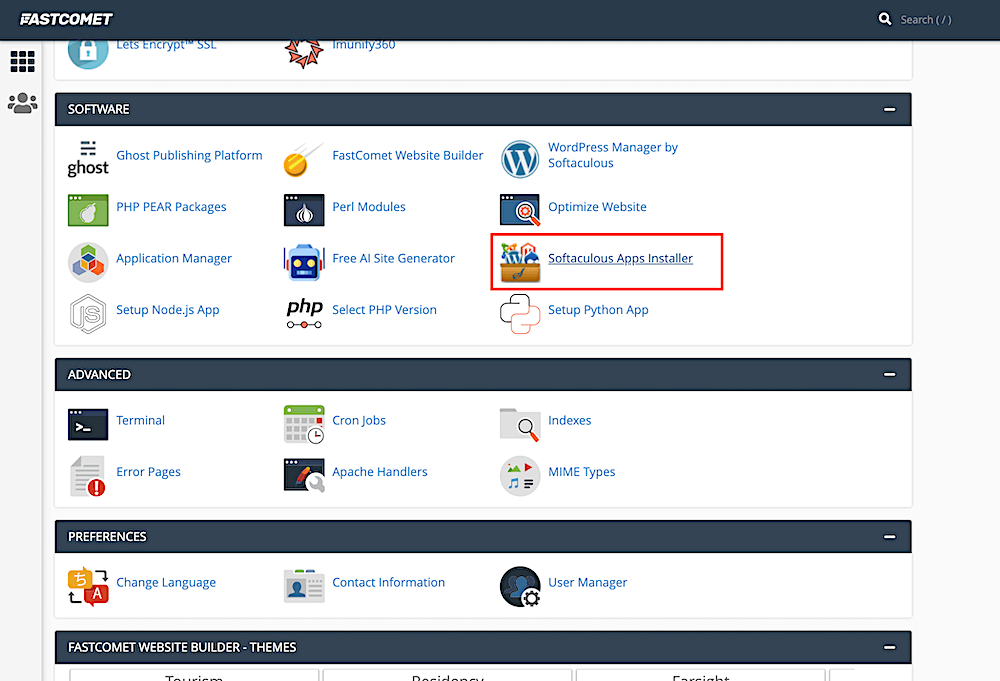Viewport: 1000px width, 681px height.
Task: Click the Optimize Website magnifier icon
Action: click(x=520, y=210)
